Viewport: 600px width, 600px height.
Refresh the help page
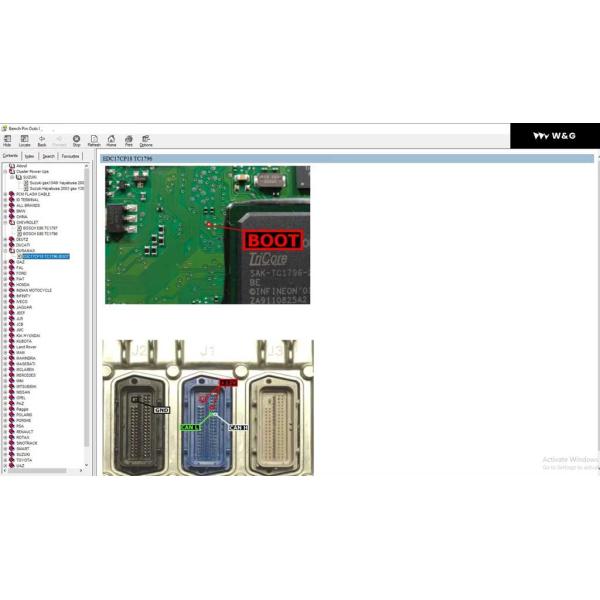coord(94,141)
